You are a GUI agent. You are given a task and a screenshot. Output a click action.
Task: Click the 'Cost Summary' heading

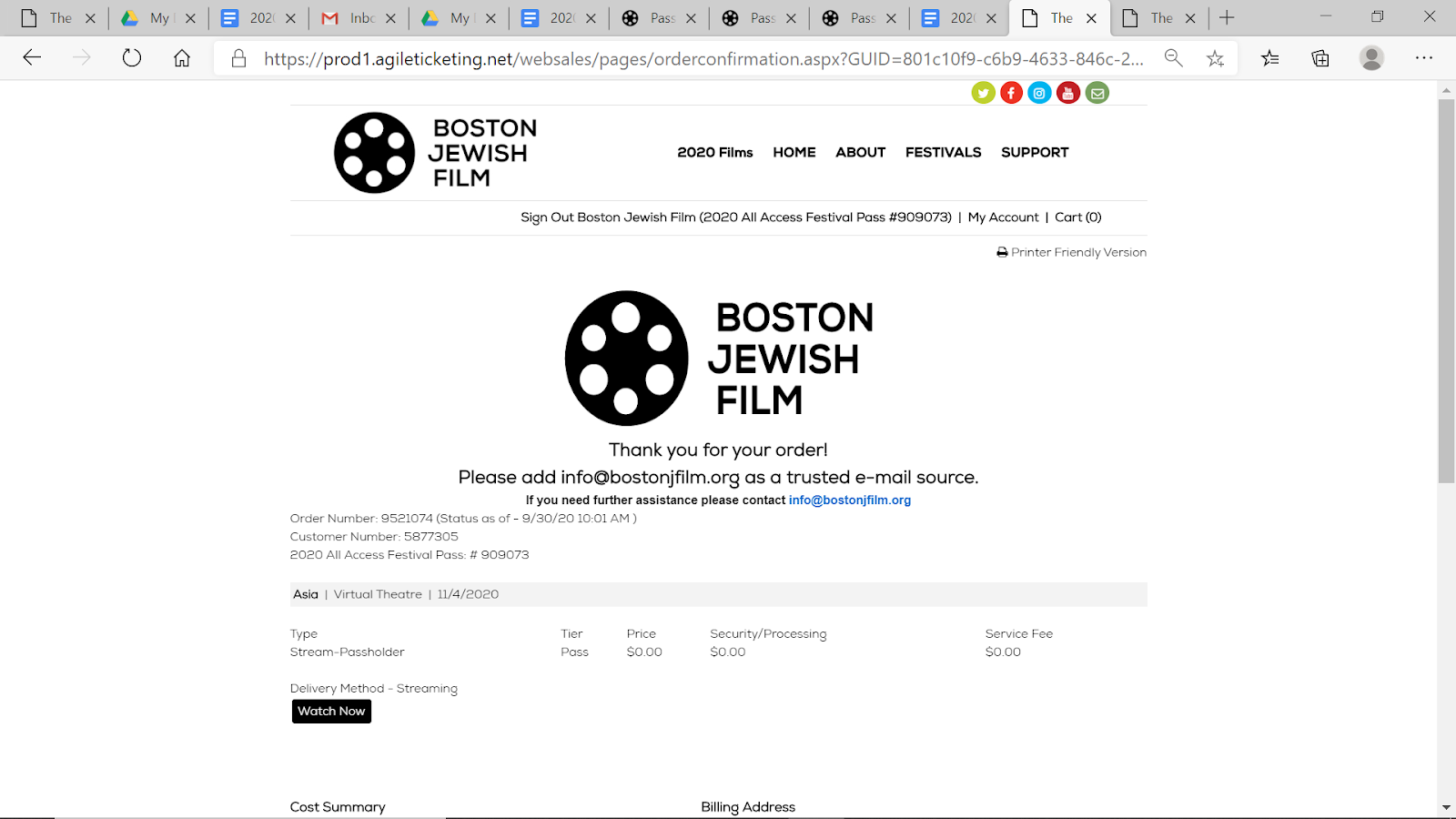coord(338,807)
